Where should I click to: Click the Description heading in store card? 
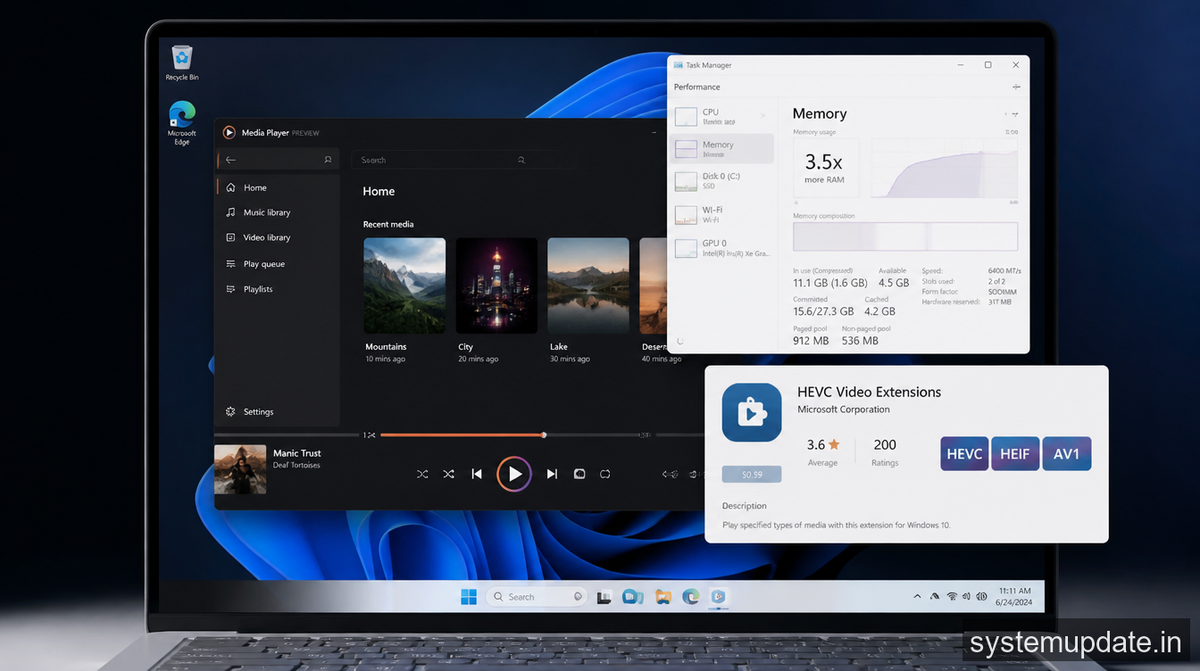(x=744, y=506)
